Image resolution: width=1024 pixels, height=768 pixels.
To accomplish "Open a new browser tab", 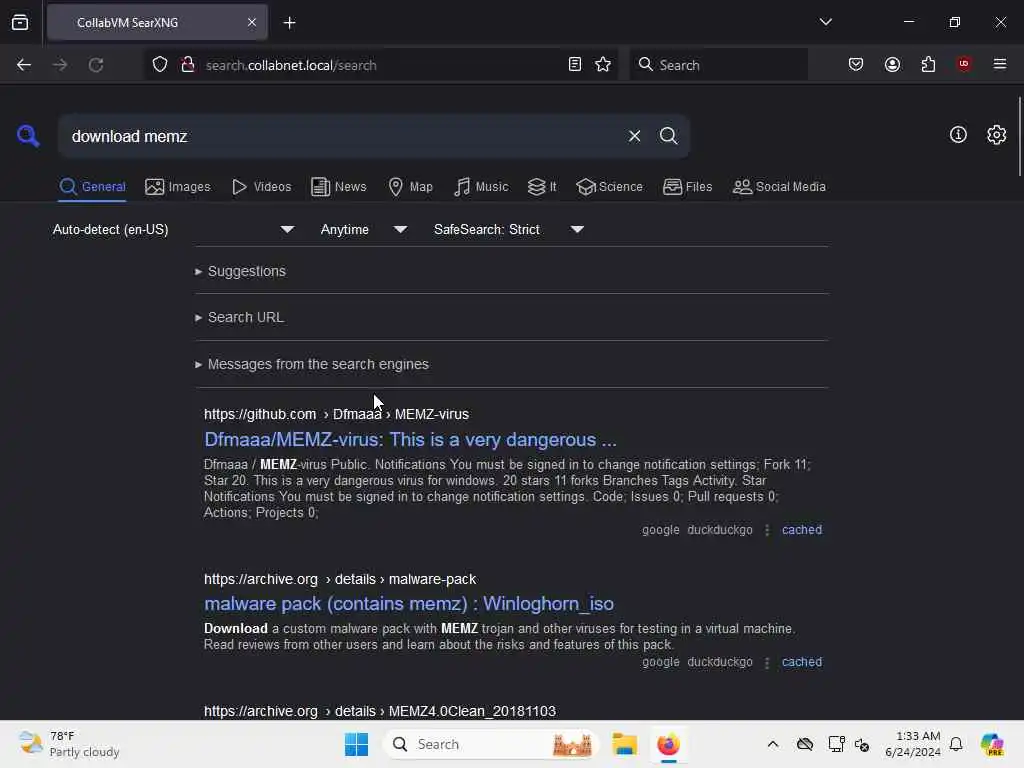I will [289, 23].
